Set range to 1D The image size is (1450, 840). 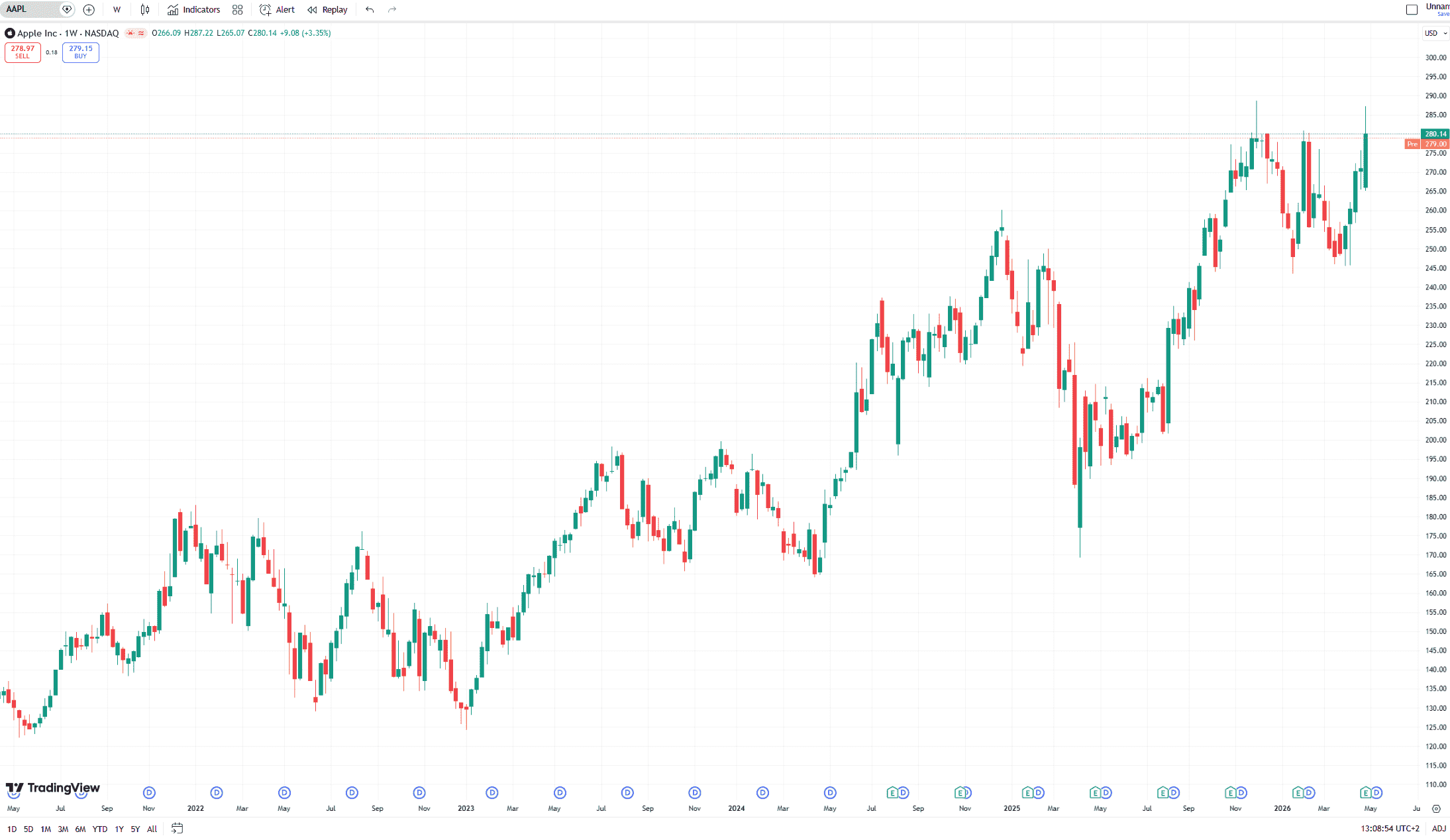tap(12, 829)
